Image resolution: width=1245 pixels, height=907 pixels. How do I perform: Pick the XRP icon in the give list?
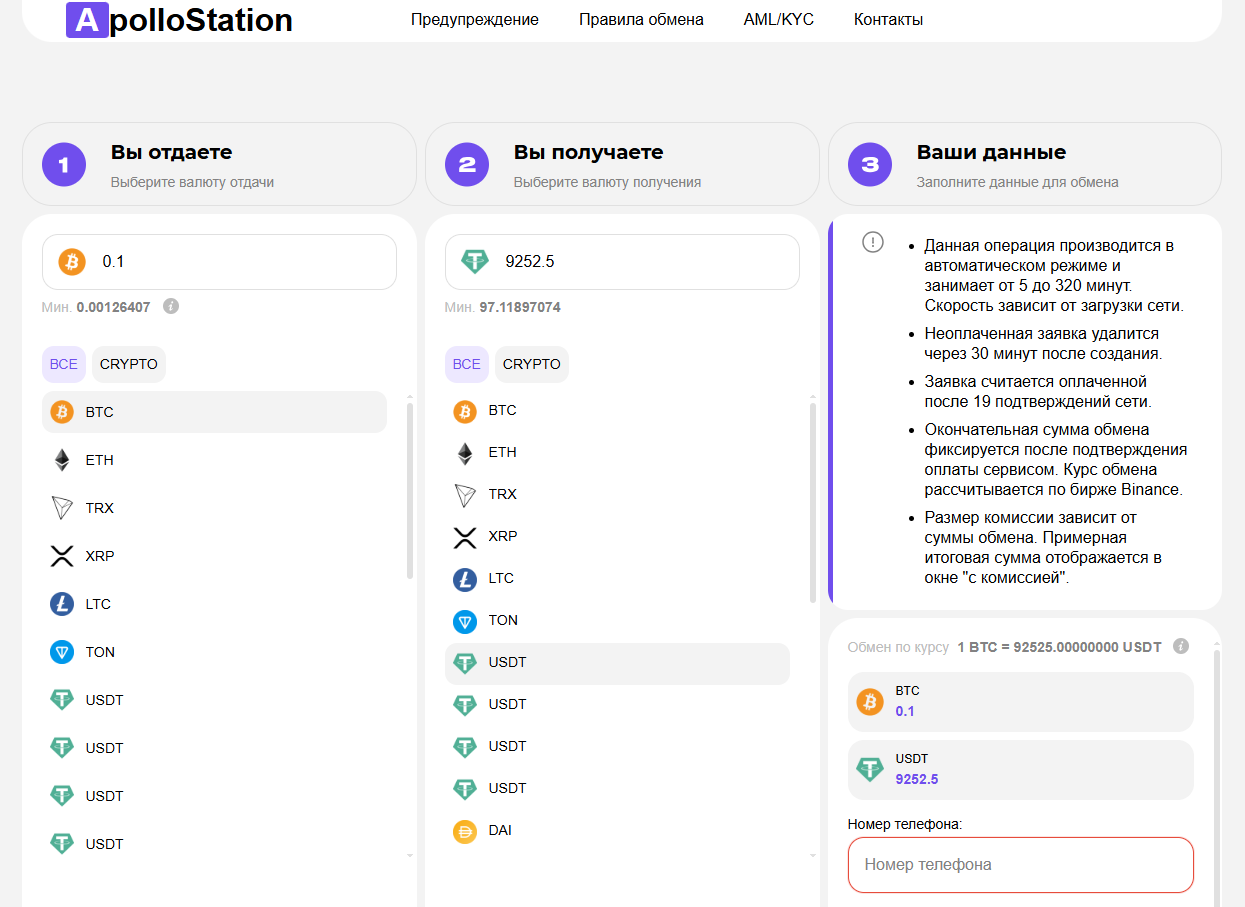62,556
